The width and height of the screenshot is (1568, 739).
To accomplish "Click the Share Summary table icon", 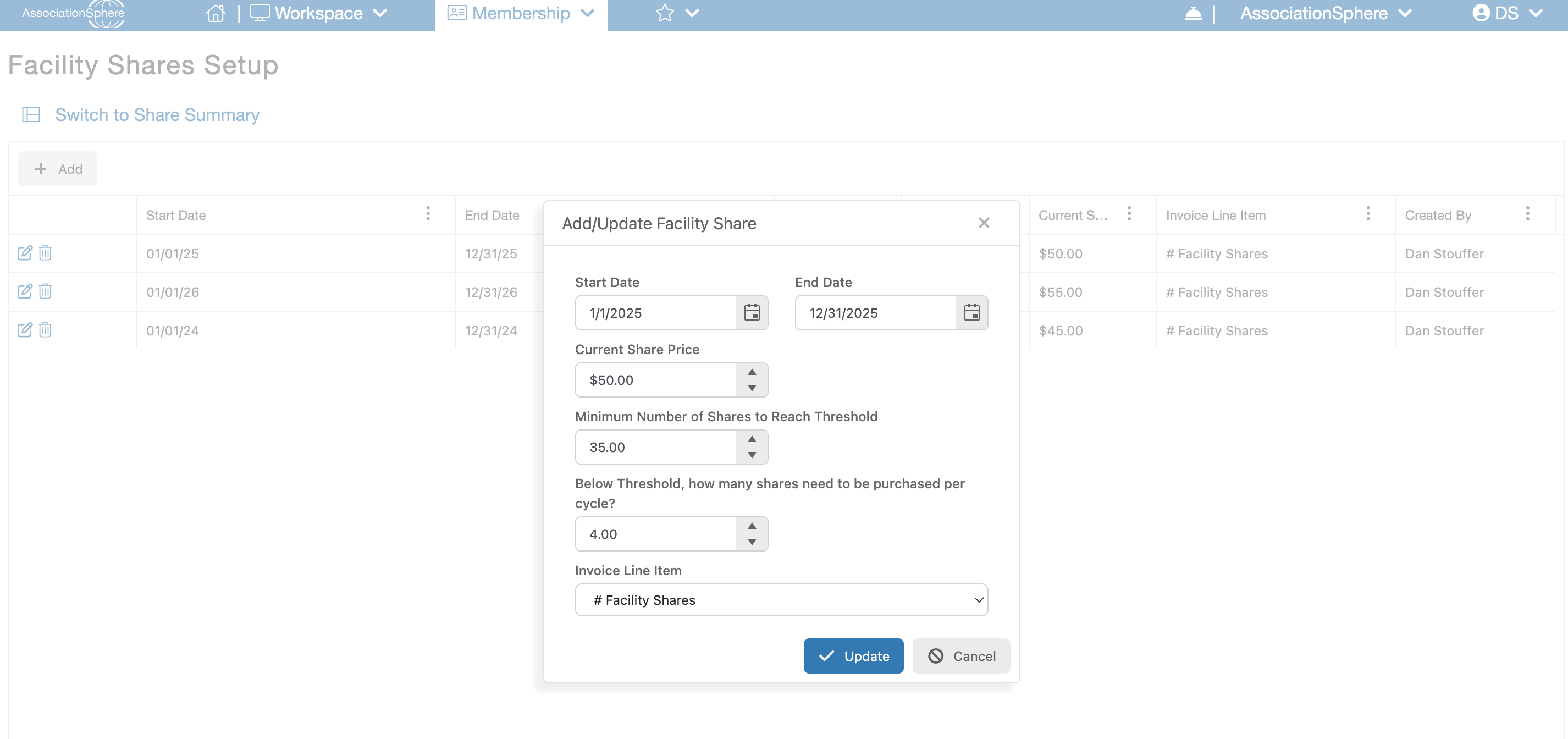I will pos(31,114).
